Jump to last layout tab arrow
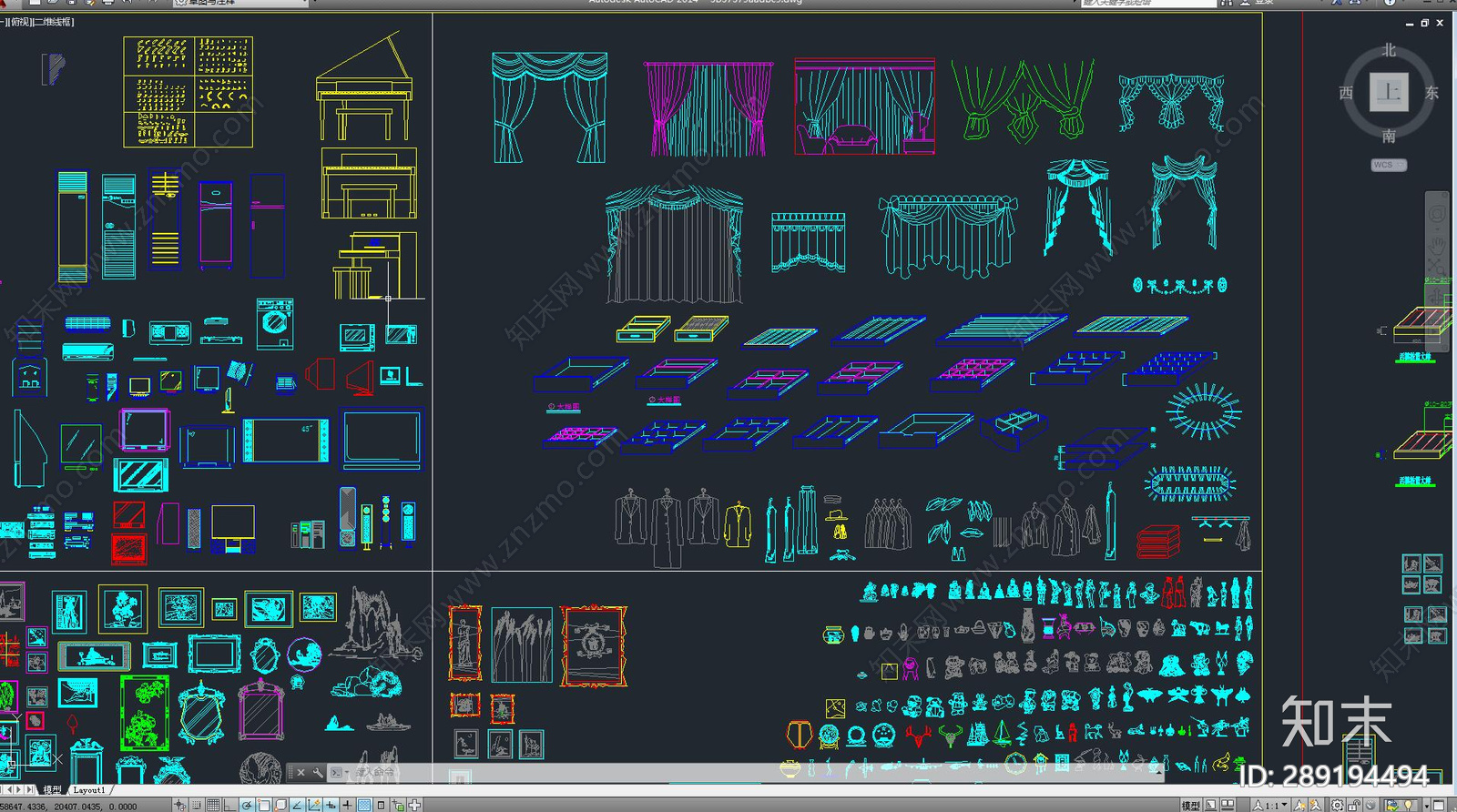The height and width of the screenshot is (812, 1457). coord(29,789)
